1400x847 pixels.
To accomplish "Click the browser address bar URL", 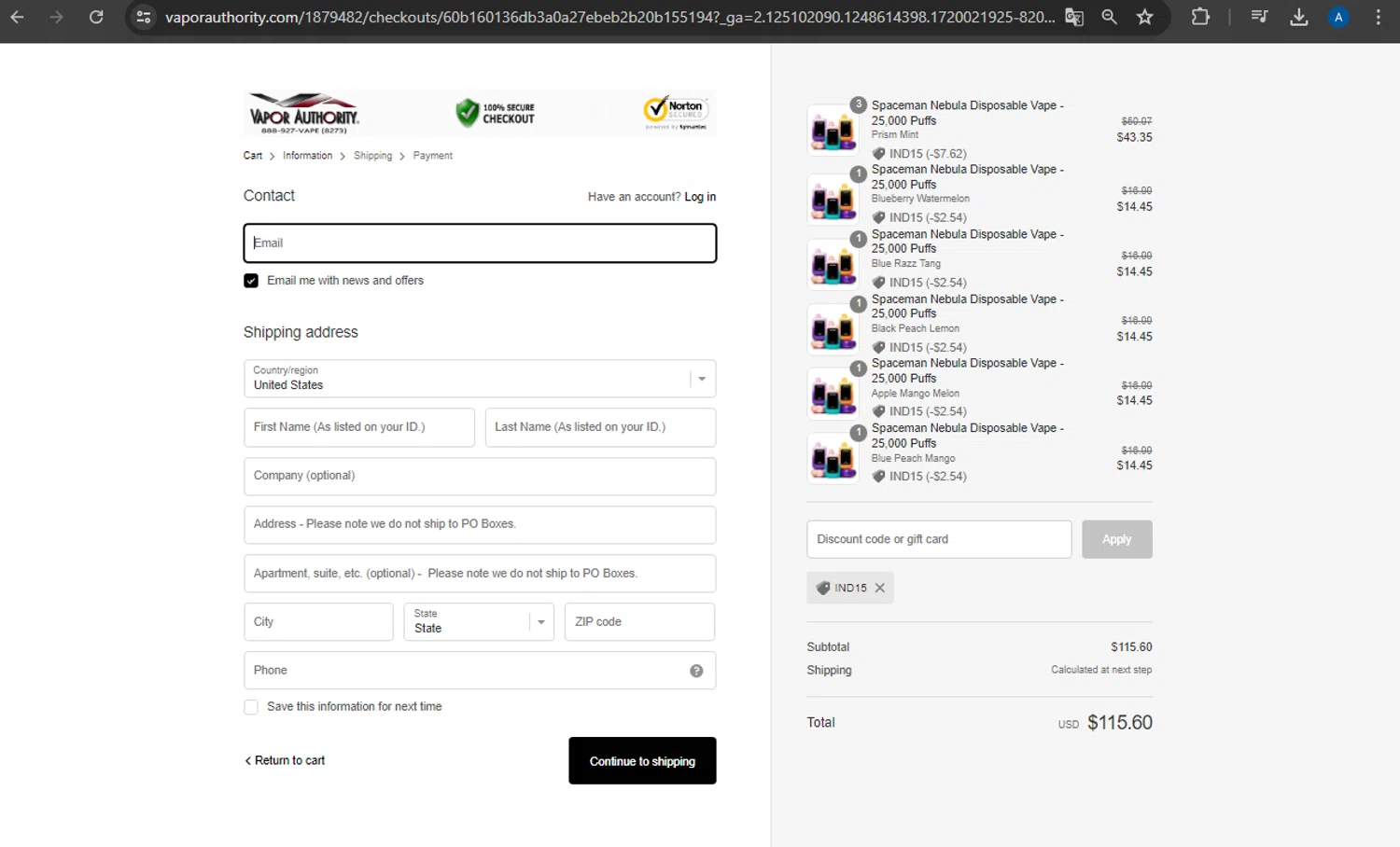I will tap(610, 17).
